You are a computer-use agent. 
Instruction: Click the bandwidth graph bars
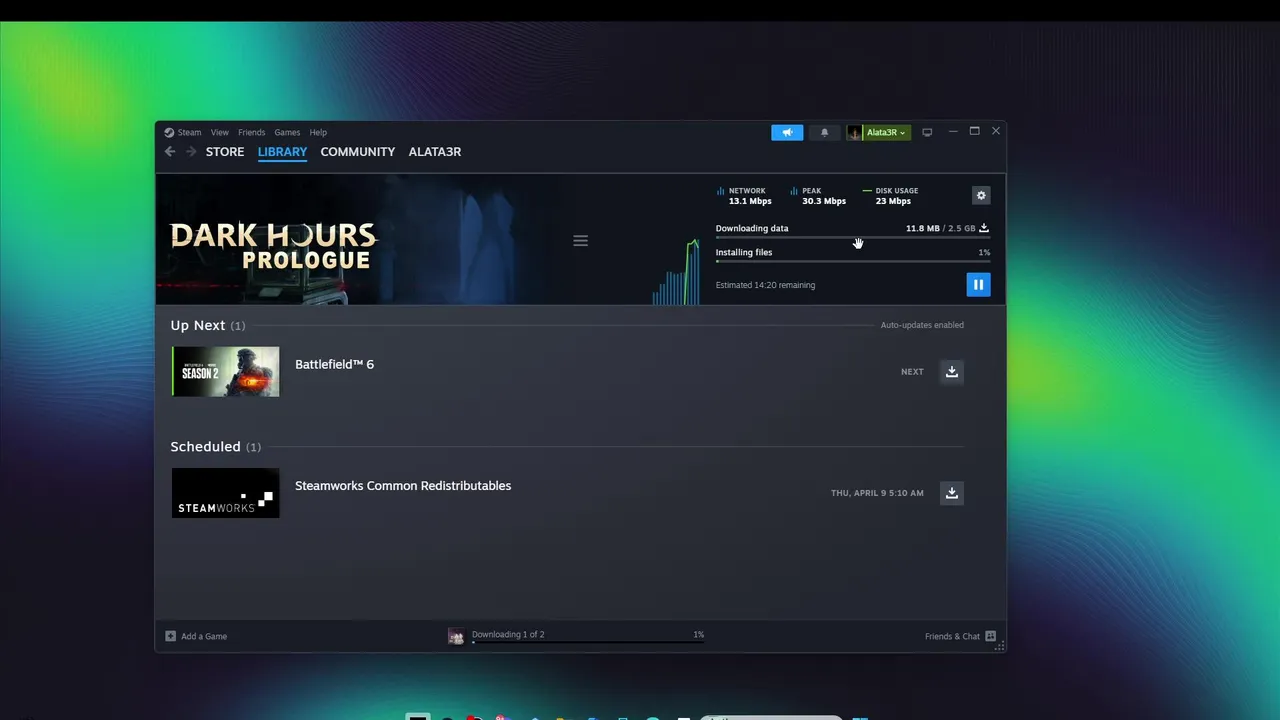point(676,272)
